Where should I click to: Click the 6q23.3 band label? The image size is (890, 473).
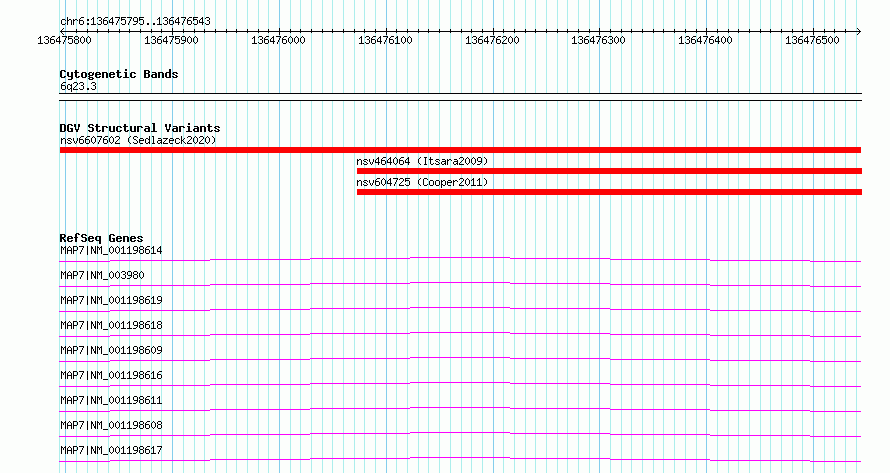tap(78, 86)
